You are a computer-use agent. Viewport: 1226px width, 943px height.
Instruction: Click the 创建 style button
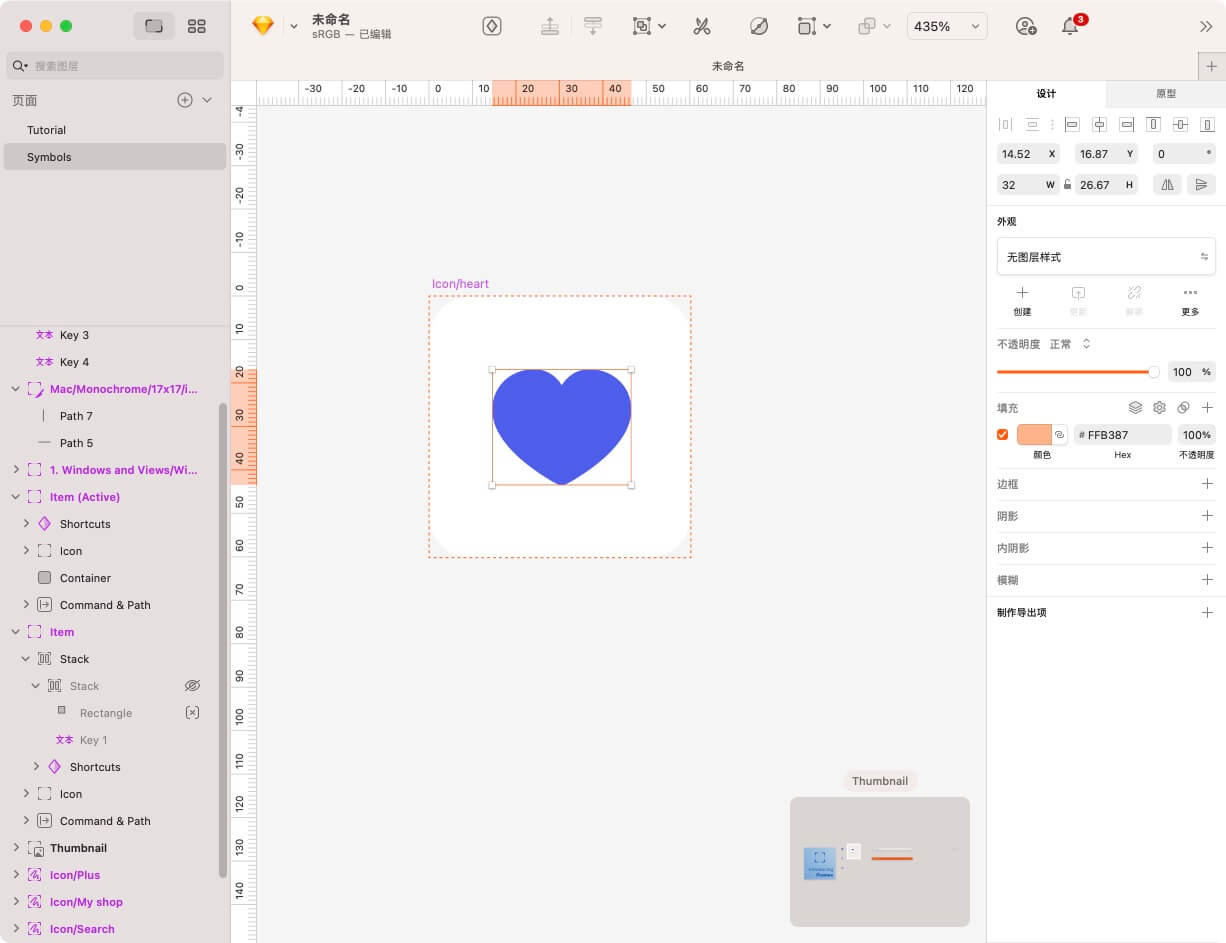(x=1022, y=299)
